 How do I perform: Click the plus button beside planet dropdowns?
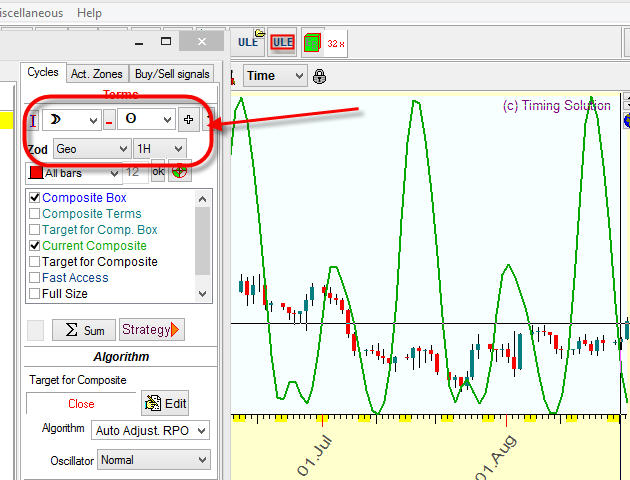[188, 120]
